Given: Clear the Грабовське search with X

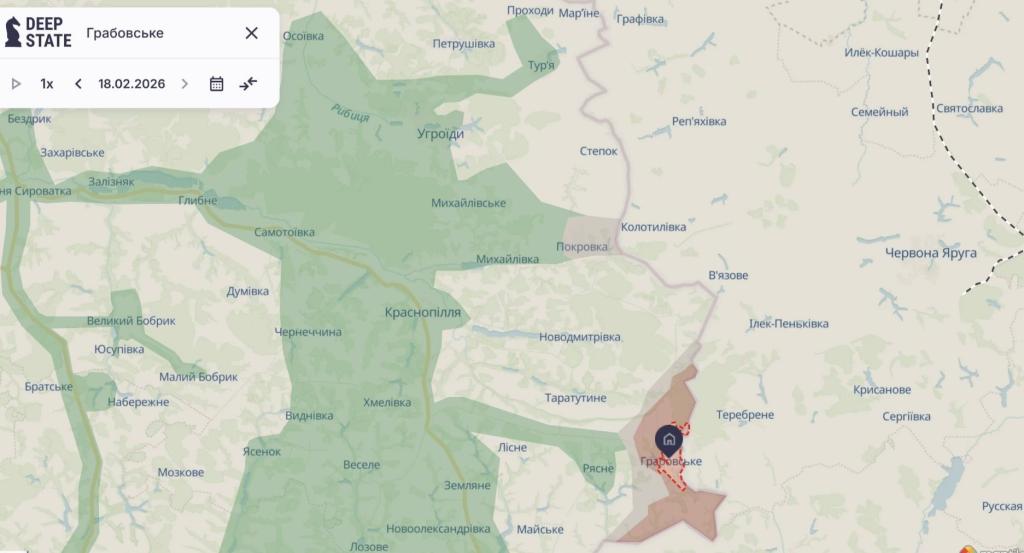Looking at the screenshot, I should (x=251, y=33).
